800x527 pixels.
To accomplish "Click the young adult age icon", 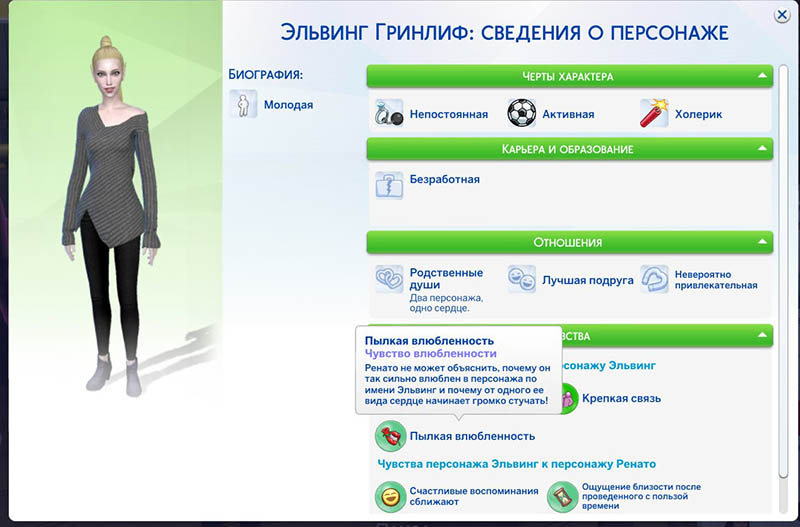I will tap(243, 104).
